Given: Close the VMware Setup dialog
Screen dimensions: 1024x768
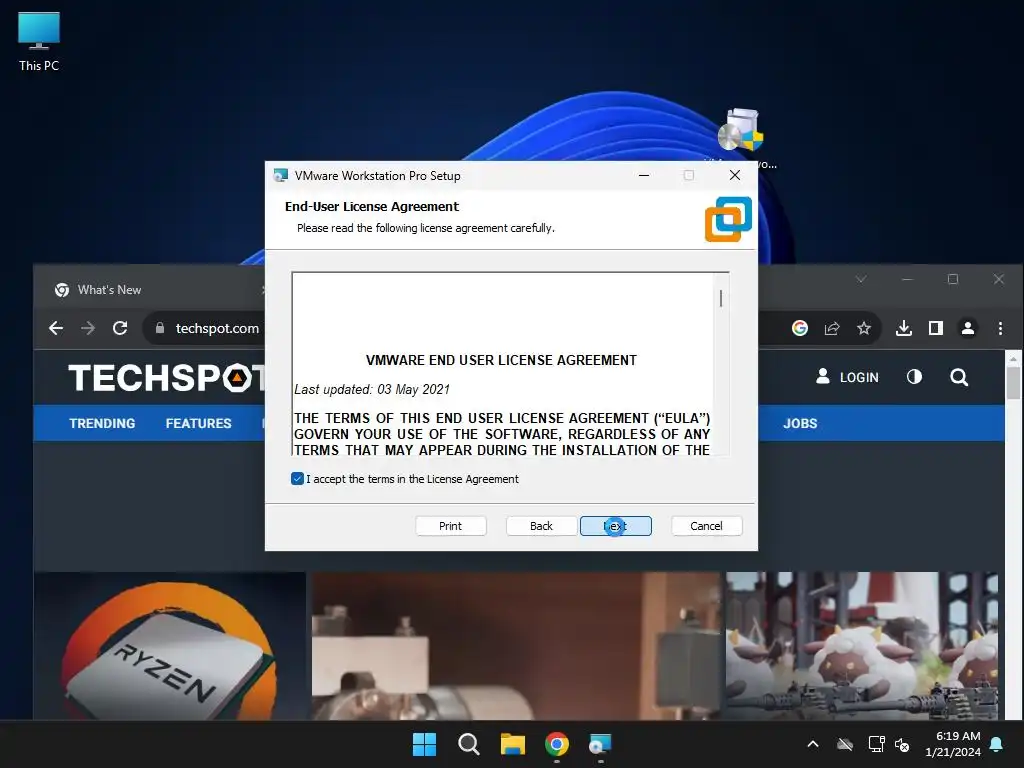Looking at the screenshot, I should pos(735,175).
